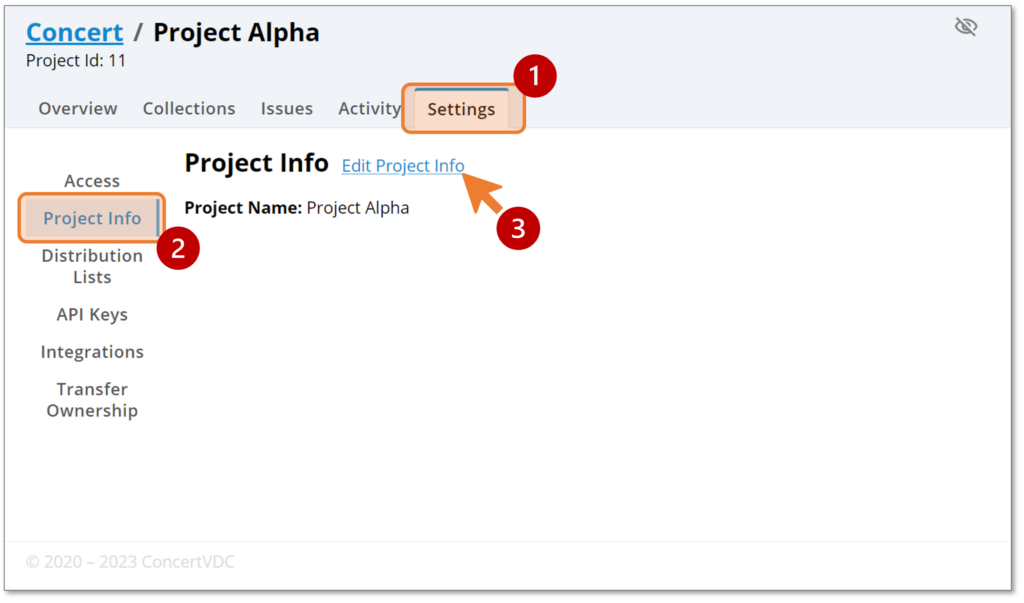The image size is (1024, 603).
Task: Click the orange arrow pointer graphic
Action: tap(481, 192)
